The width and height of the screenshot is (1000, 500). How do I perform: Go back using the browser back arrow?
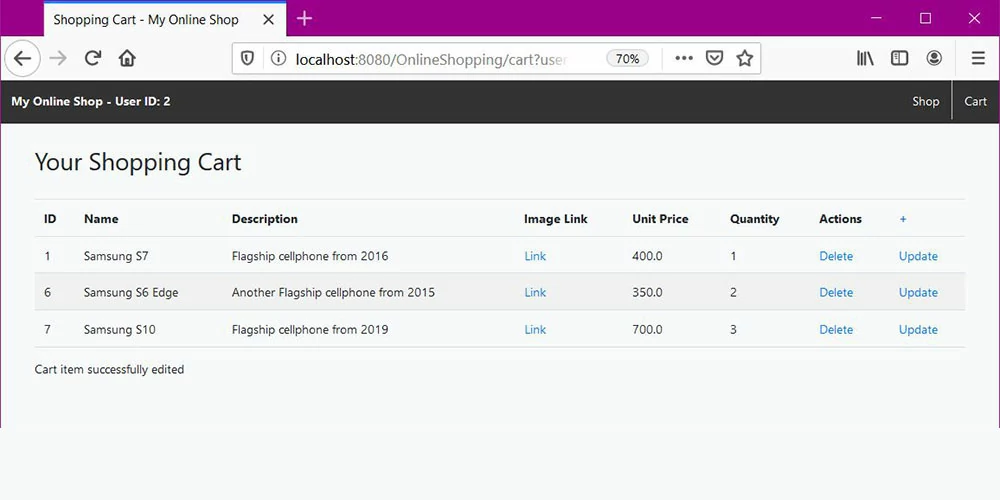22,59
